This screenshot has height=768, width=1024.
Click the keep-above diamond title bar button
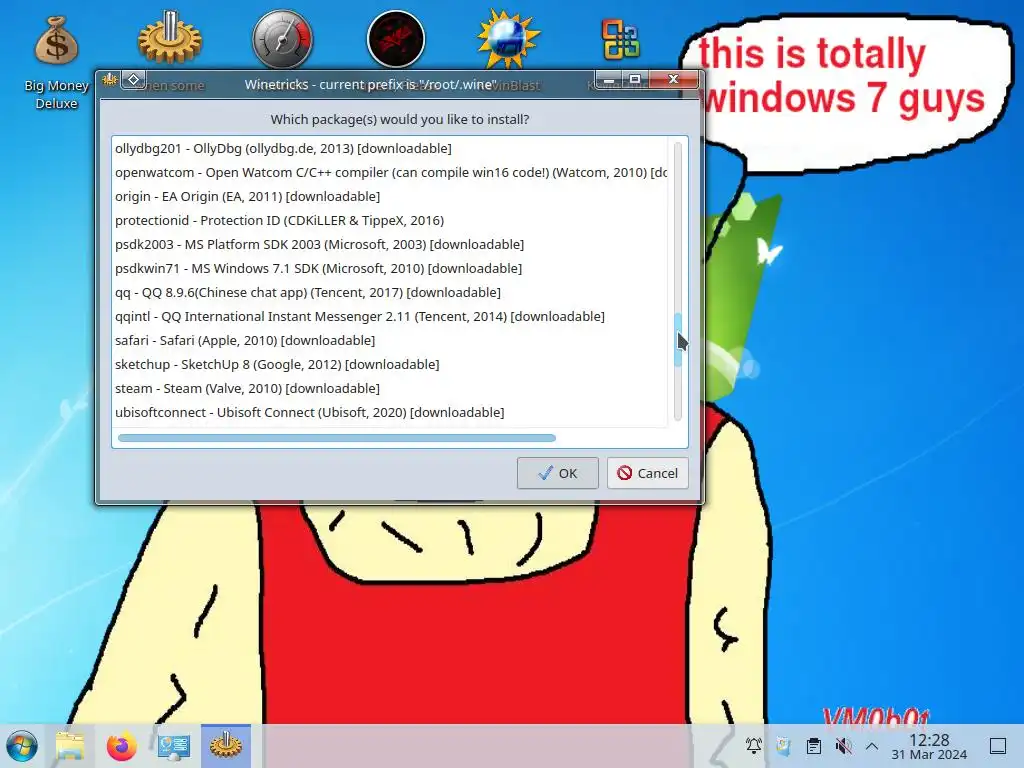[x=134, y=80]
